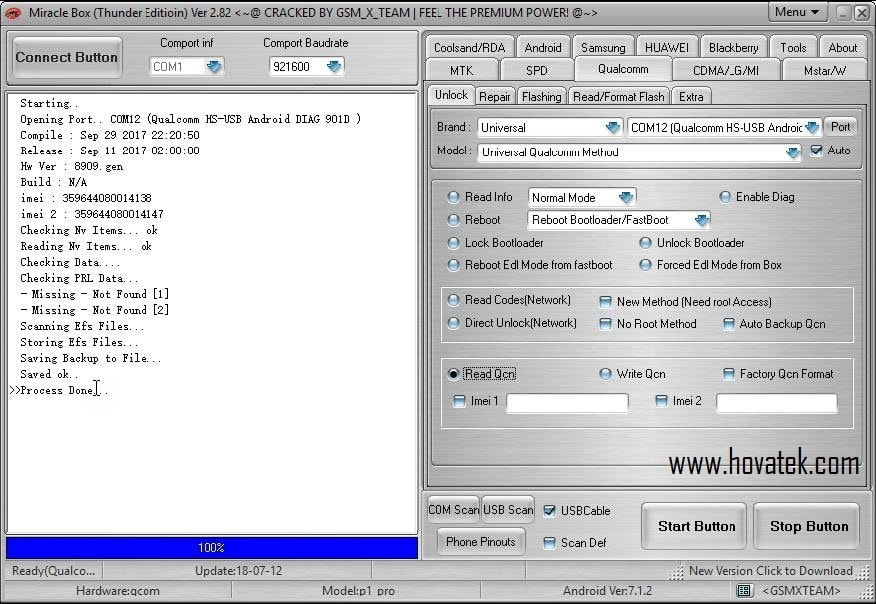Click the blue 100% progress bar

point(211,547)
